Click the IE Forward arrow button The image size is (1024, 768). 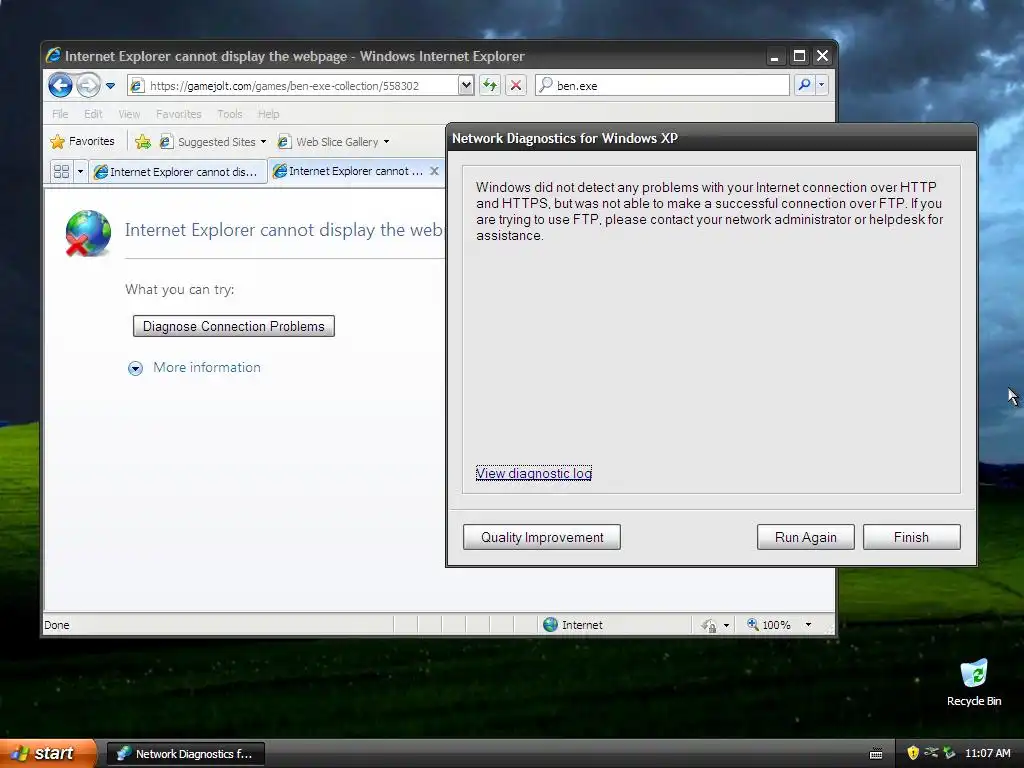coord(88,85)
